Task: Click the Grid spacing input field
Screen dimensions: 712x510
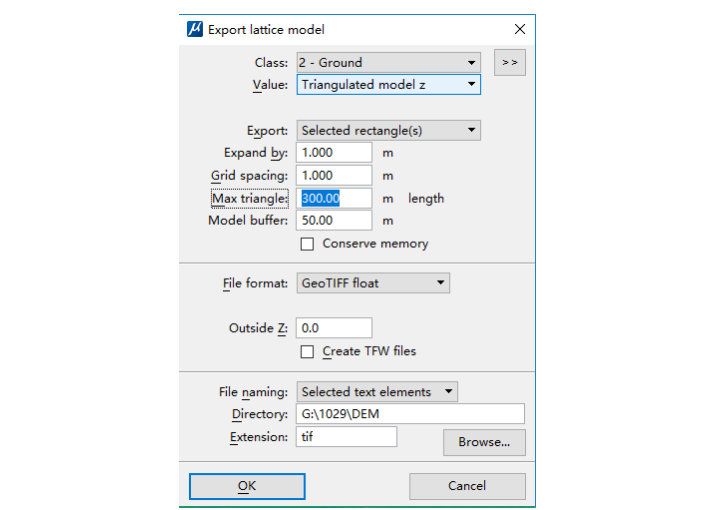Action: pyautogui.click(x=334, y=176)
